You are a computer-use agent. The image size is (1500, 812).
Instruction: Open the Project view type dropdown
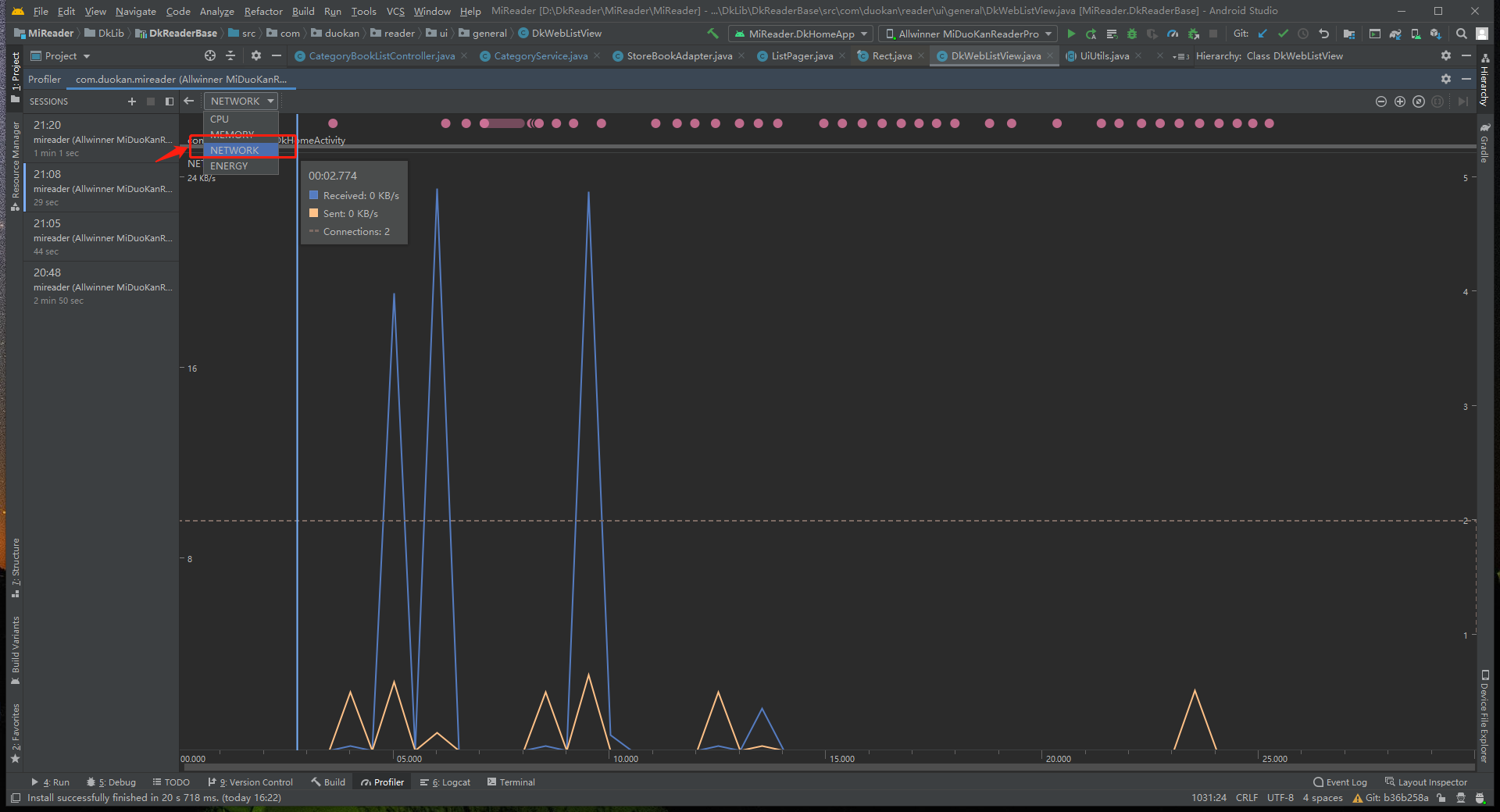60,56
